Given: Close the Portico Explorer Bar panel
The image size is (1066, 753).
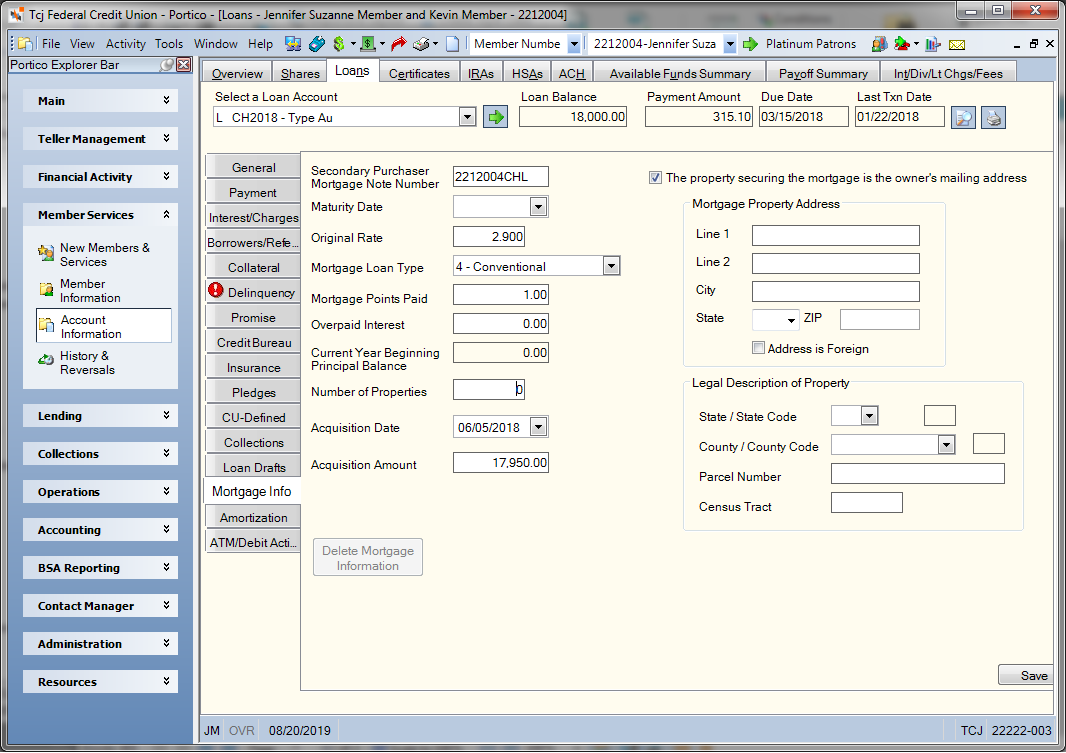Looking at the screenshot, I should point(184,65).
